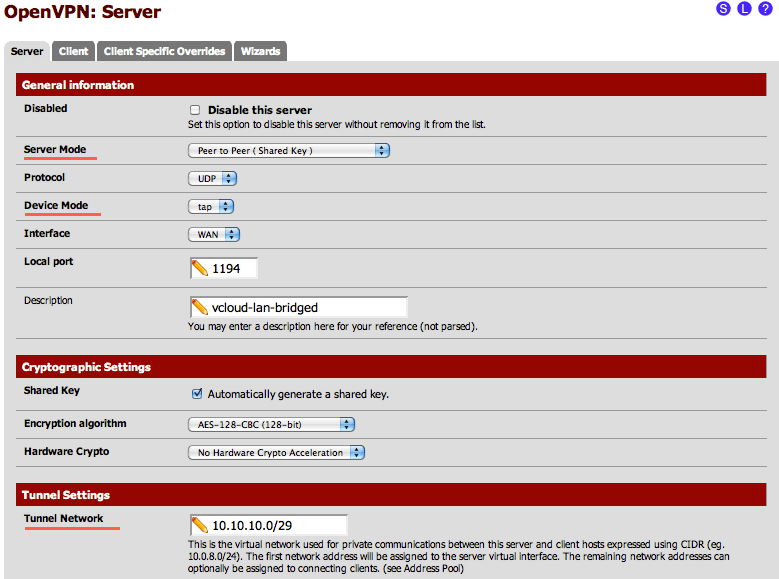Click the Protocol label
Image resolution: width=779 pixels, height=579 pixels.
[44, 177]
